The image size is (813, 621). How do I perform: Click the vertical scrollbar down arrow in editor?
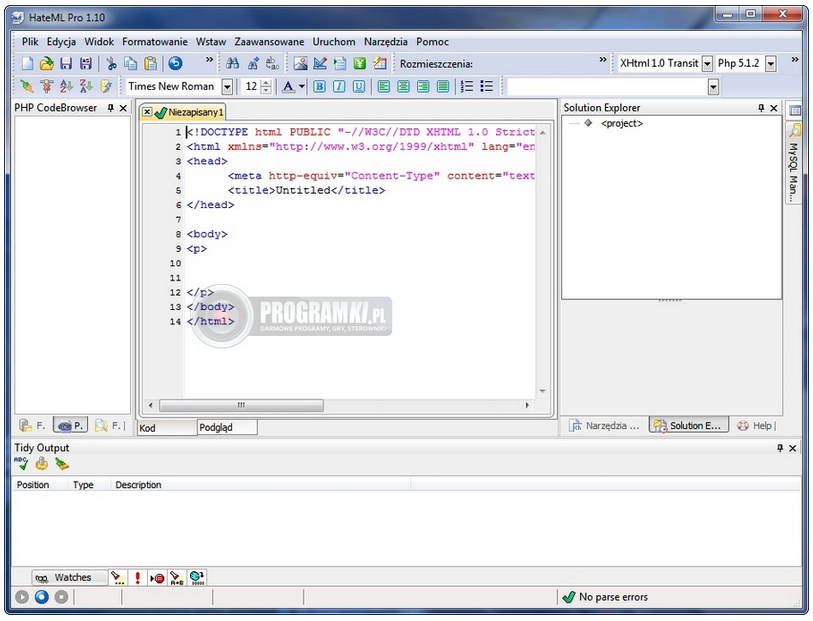(542, 391)
